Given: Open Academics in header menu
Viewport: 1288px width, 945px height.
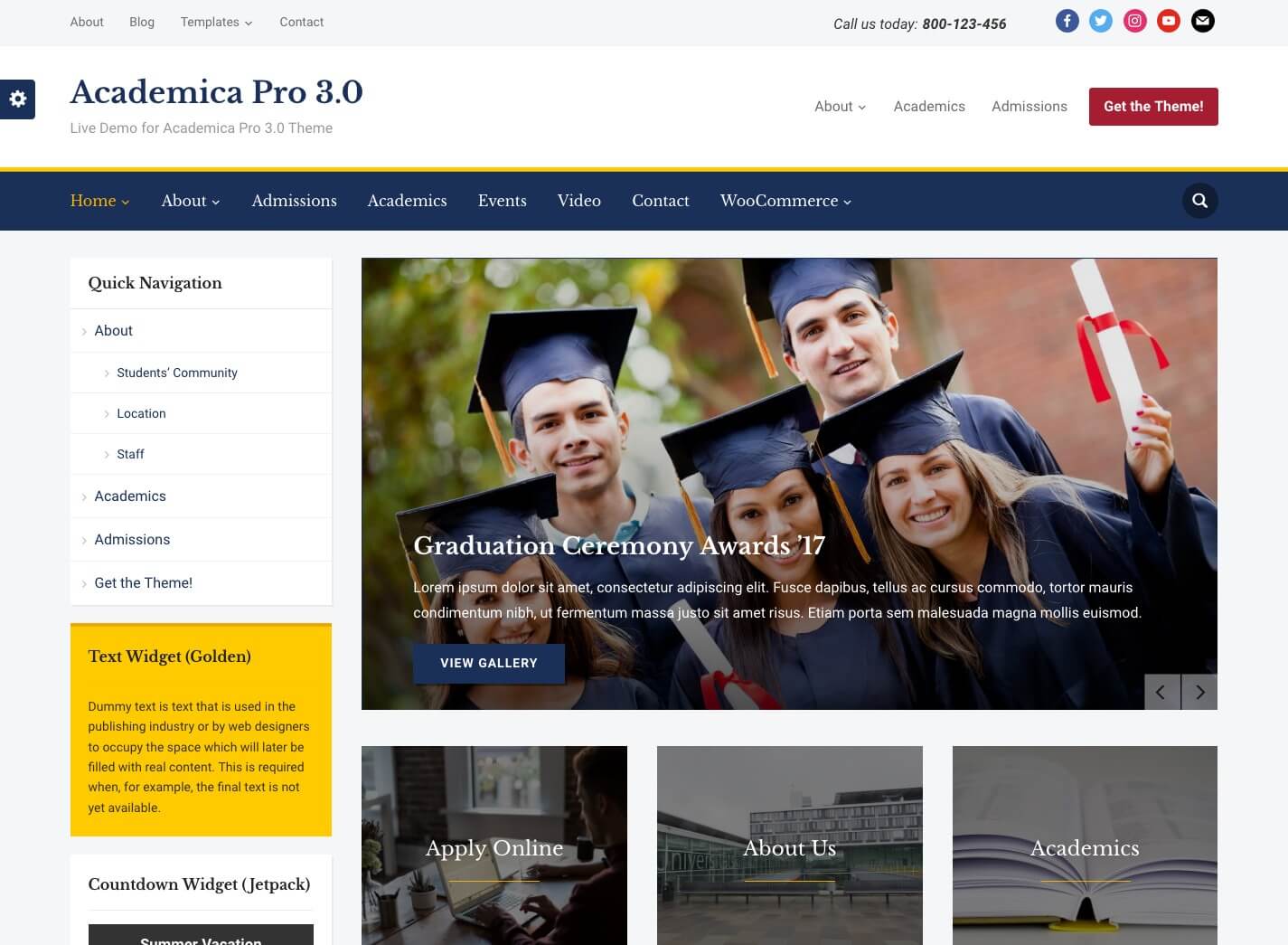Looking at the screenshot, I should (x=929, y=107).
